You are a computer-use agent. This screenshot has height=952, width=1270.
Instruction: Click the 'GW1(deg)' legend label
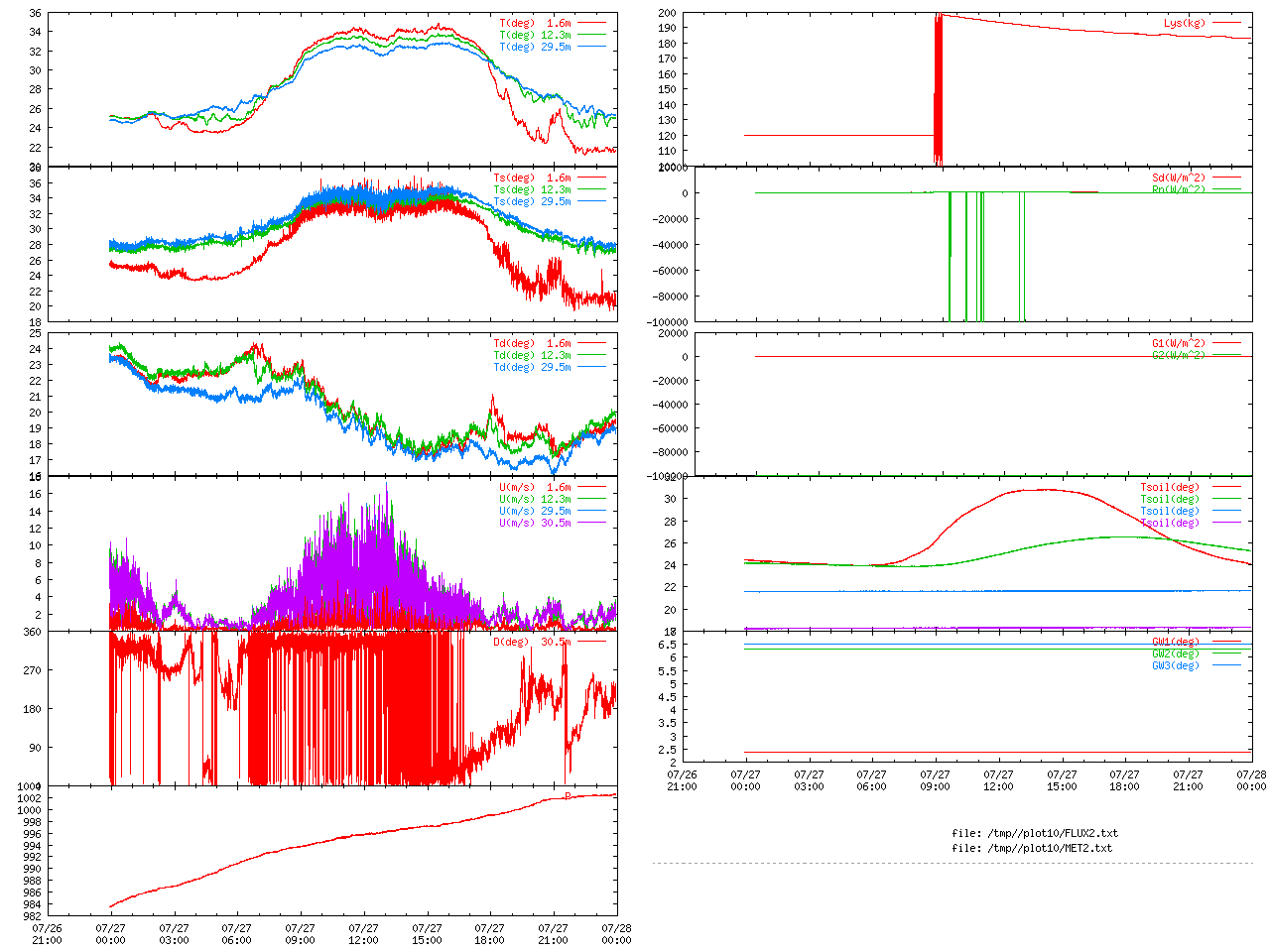[1176, 643]
